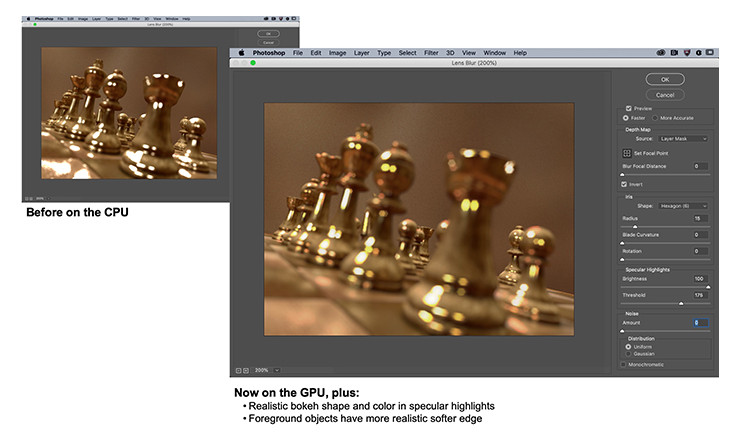
Task: Click the Creative Cloud menu bar icon
Action: pyautogui.click(x=661, y=52)
